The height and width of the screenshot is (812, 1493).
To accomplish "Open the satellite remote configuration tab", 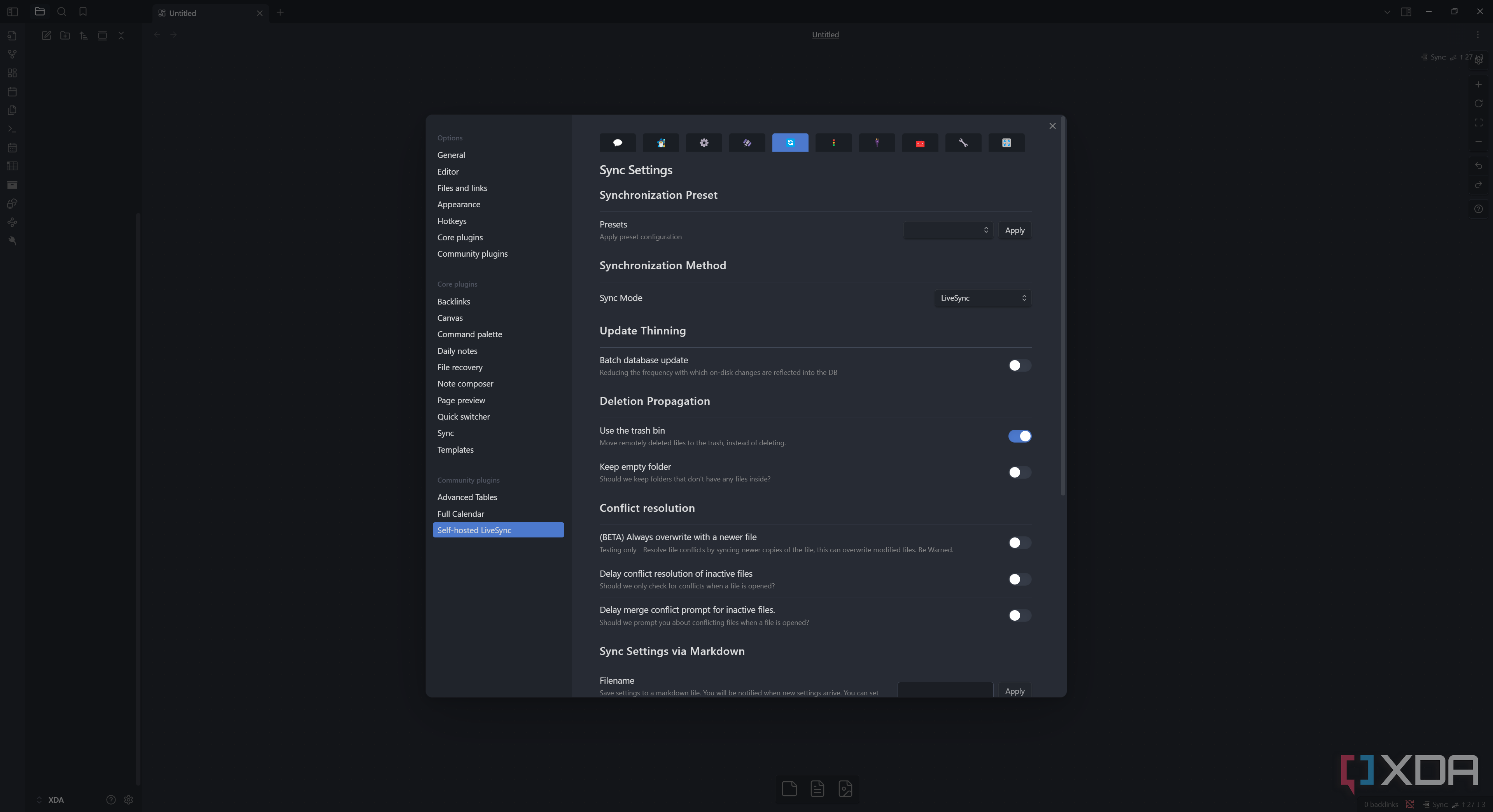I will (747, 143).
